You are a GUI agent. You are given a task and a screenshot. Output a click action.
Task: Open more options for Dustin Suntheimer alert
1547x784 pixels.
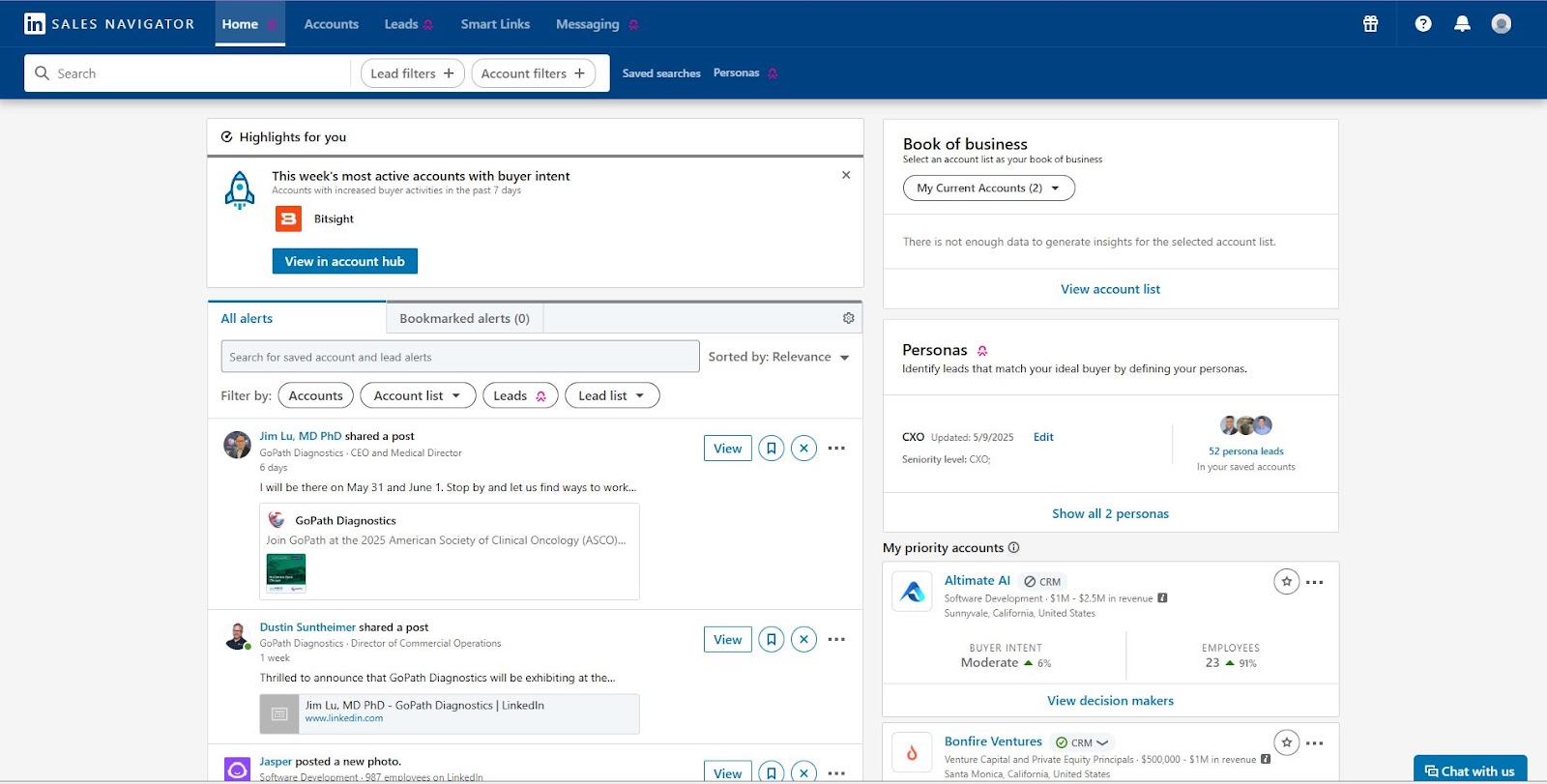click(836, 639)
